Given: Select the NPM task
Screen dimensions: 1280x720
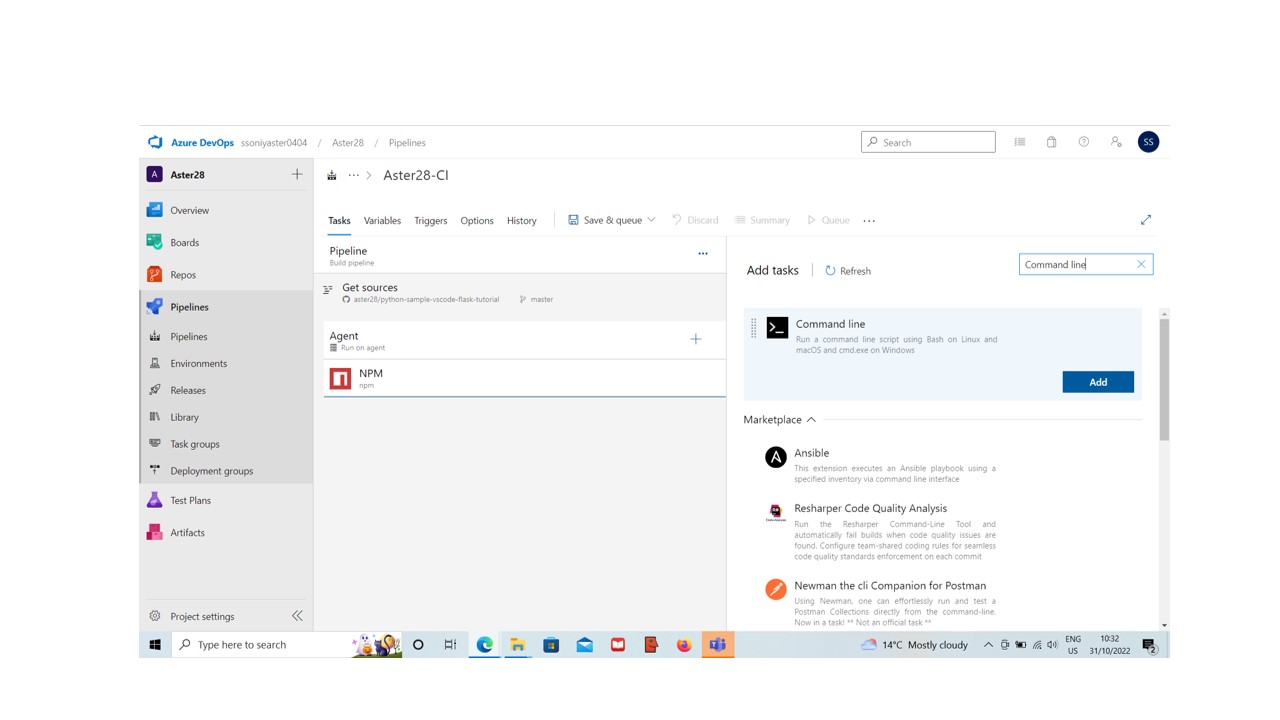Looking at the screenshot, I should 524,378.
